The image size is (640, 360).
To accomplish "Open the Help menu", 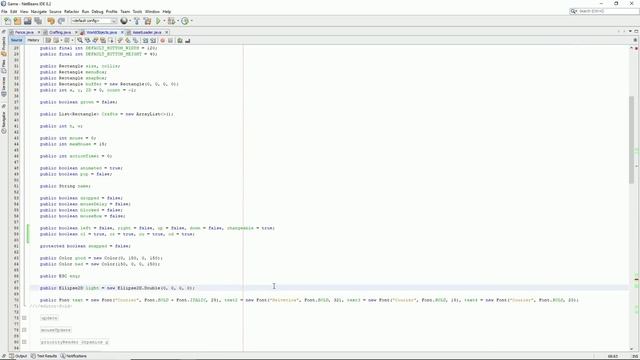I will click(x=167, y=11).
